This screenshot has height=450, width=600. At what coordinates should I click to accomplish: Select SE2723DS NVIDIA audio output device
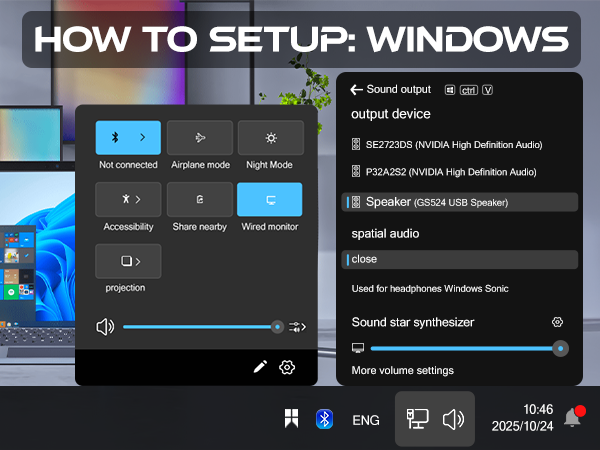[x=459, y=145]
